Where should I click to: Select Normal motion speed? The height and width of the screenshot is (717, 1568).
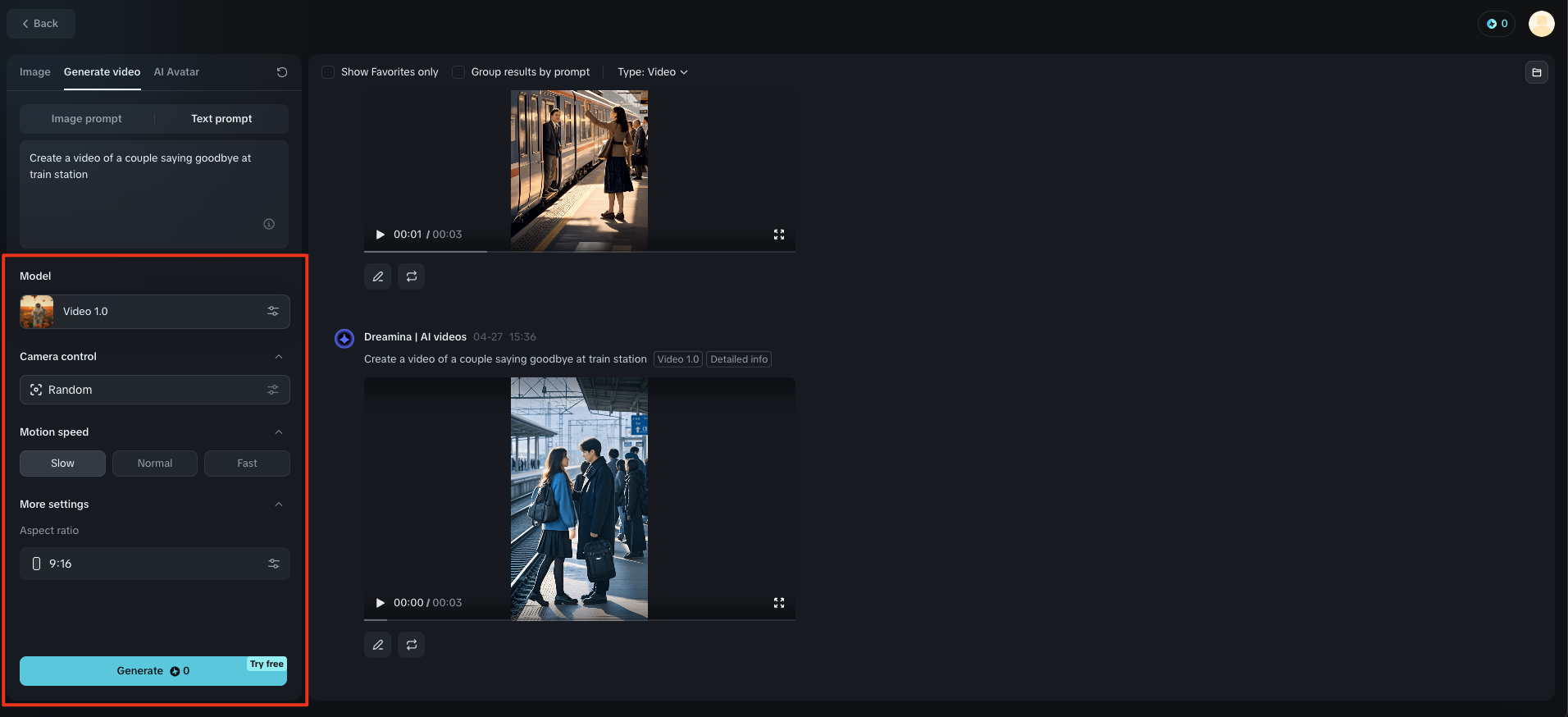[155, 464]
